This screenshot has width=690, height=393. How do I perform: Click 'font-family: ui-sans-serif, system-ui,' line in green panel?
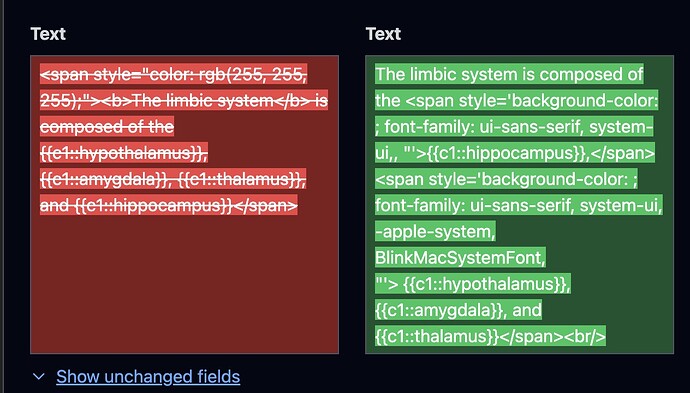click(519, 205)
